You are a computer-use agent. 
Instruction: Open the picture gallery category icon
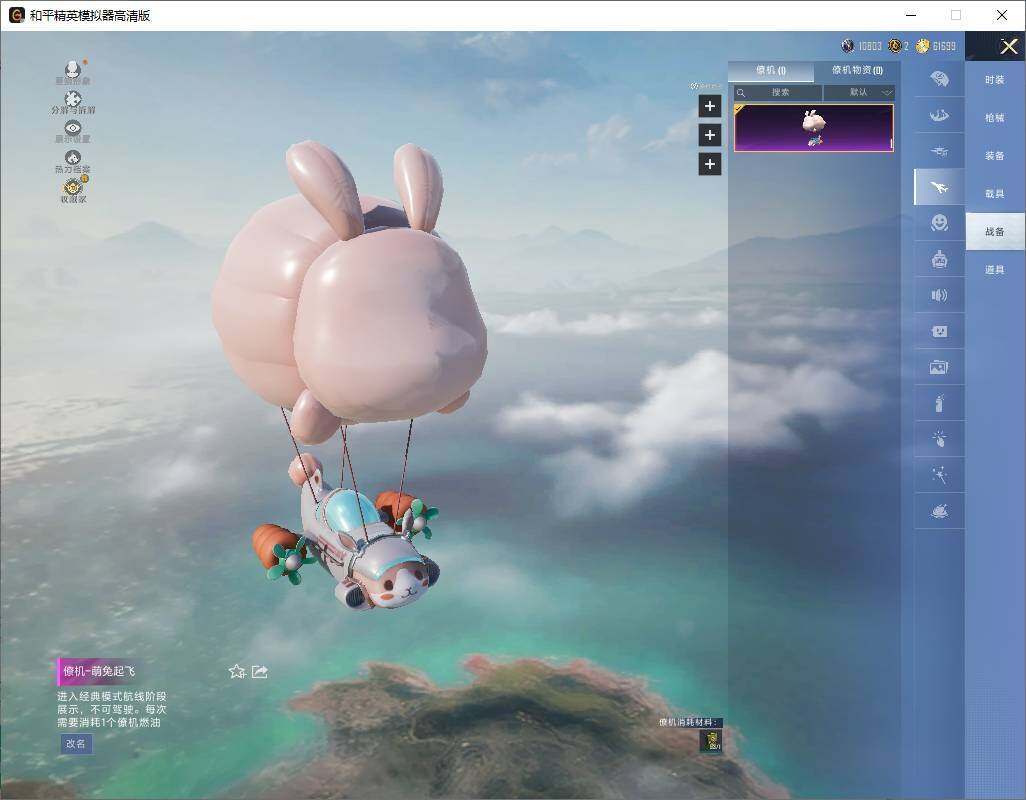pyautogui.click(x=939, y=368)
